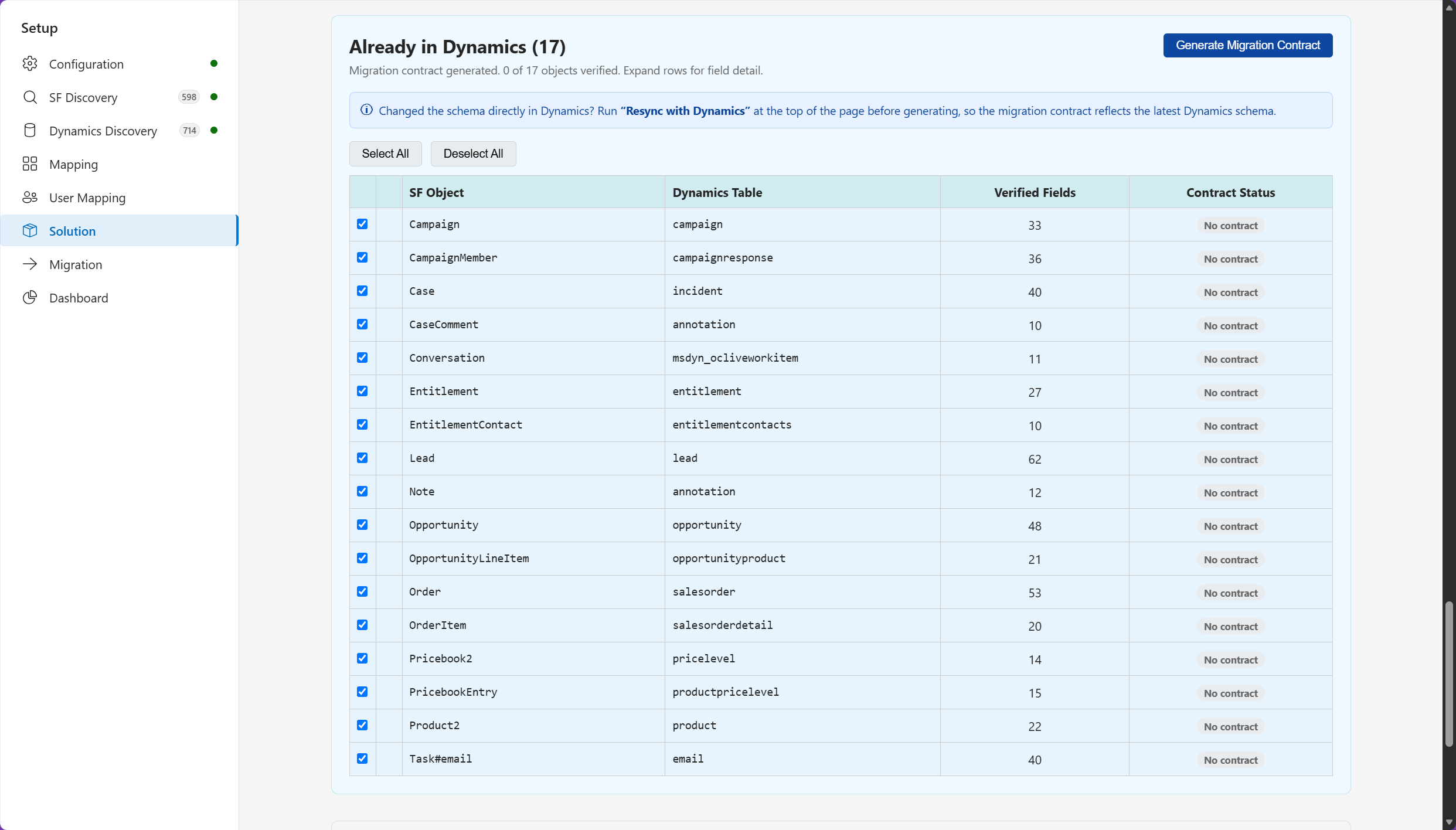Uncheck the Case row checkbox
1456x830 pixels.
(362, 291)
